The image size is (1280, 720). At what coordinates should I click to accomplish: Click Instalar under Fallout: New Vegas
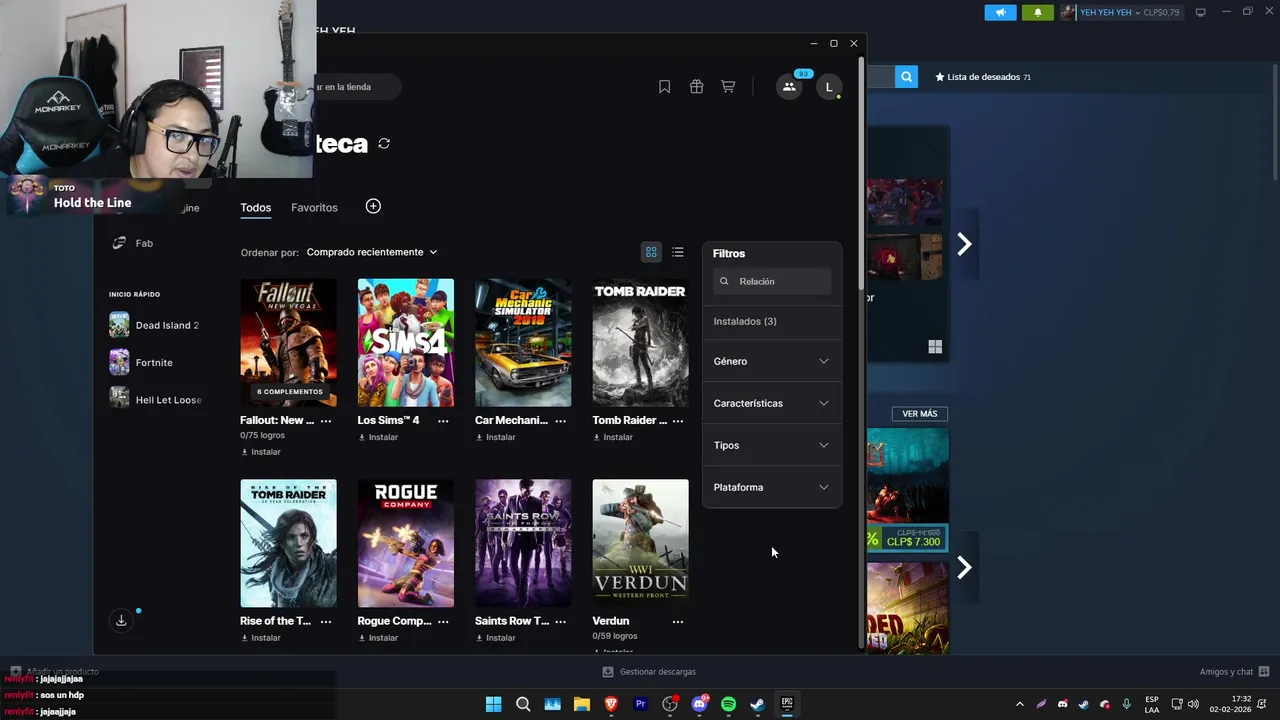pos(261,452)
